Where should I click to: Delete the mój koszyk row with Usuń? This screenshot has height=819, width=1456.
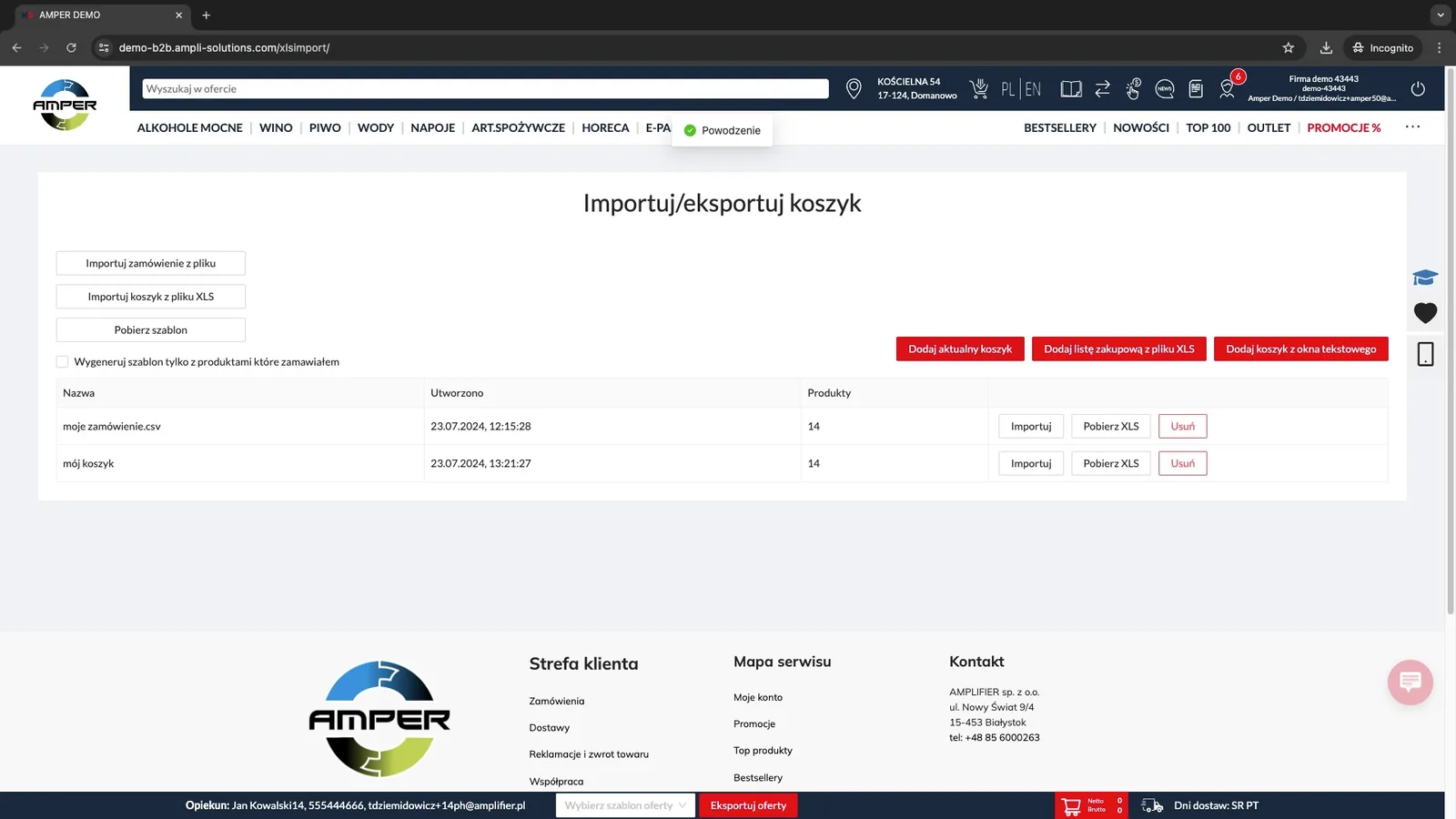click(x=1183, y=463)
